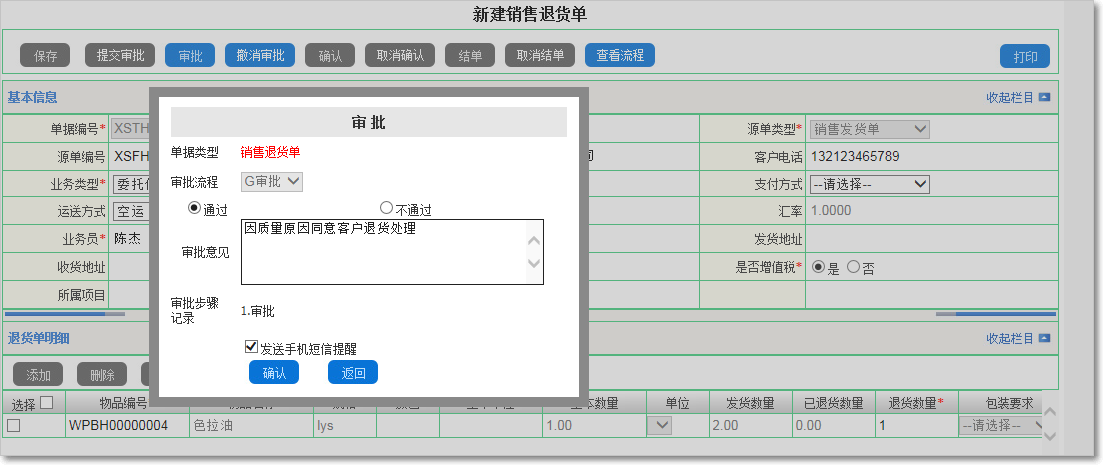Collapse 基本信息 section via 收起栏目 icon
The image size is (1103, 465).
(1045, 98)
